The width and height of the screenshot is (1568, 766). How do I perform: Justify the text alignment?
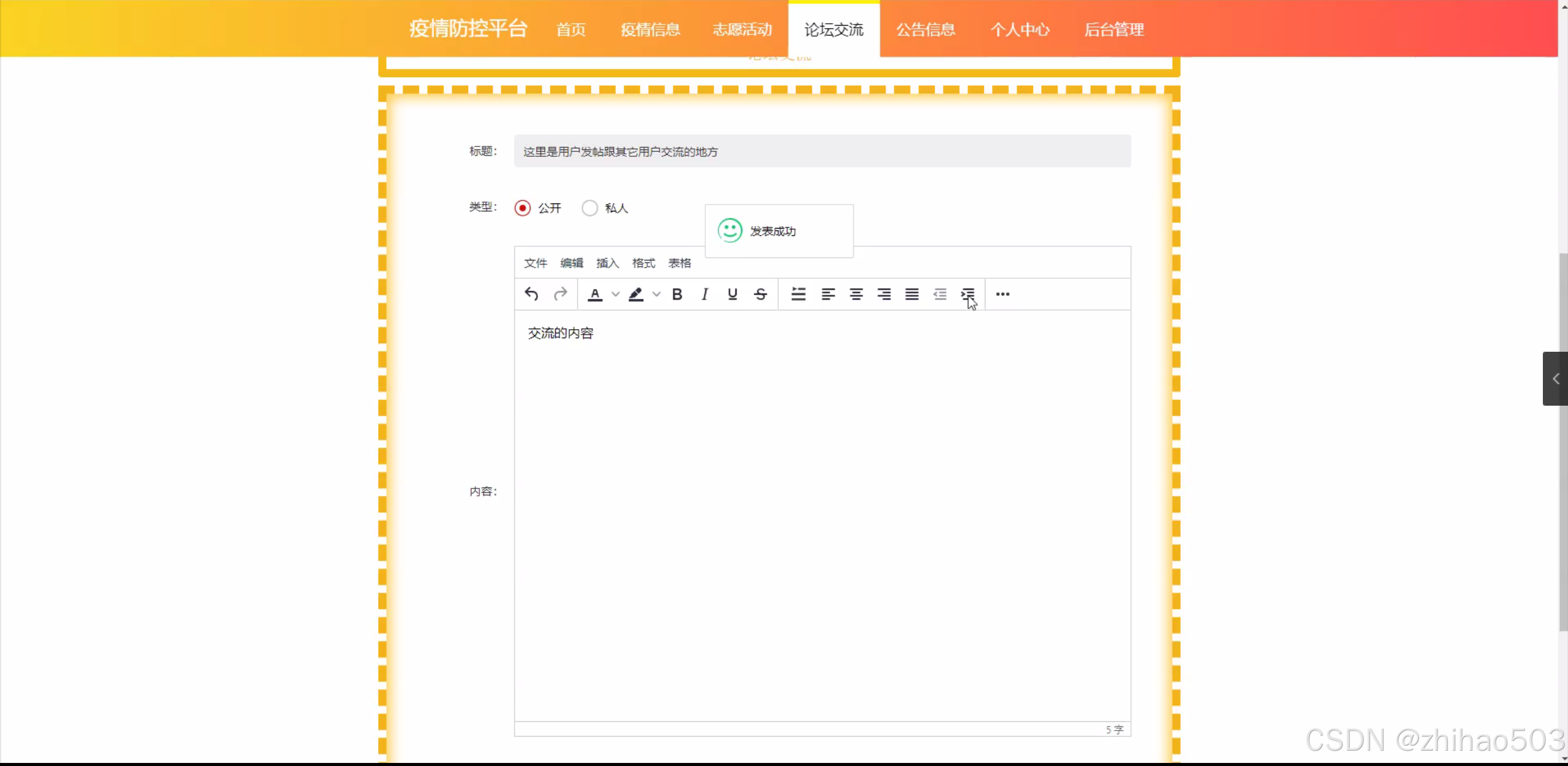(x=912, y=294)
